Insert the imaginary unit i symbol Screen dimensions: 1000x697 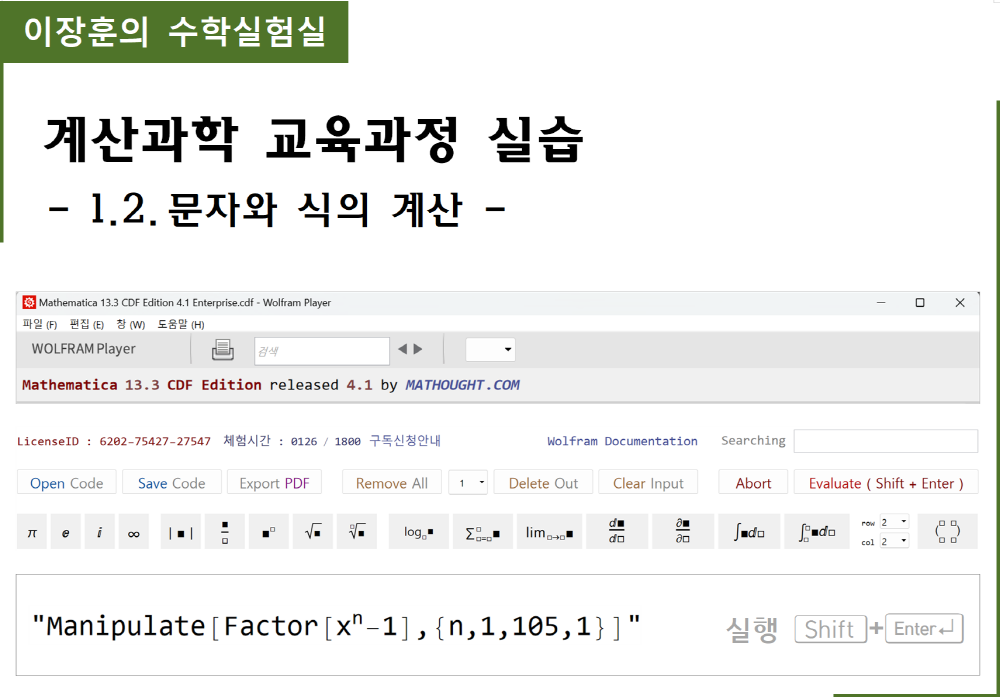pyautogui.click(x=99, y=532)
